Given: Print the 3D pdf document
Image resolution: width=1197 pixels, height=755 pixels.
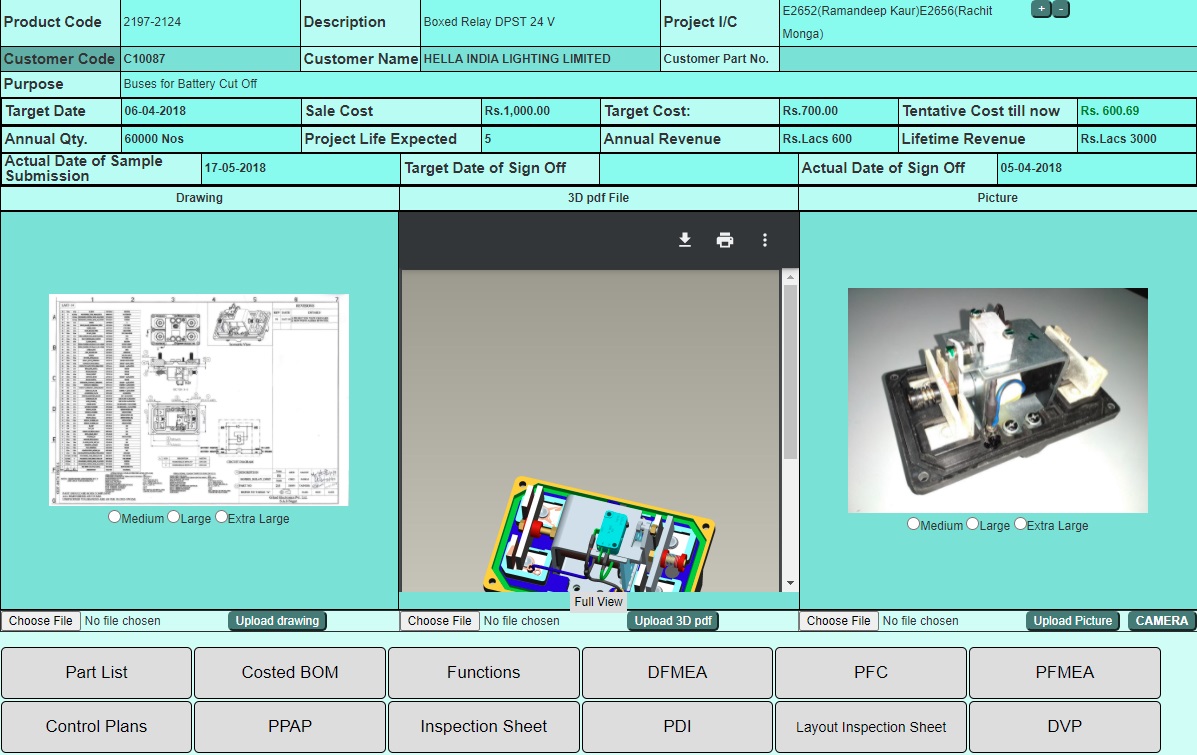Looking at the screenshot, I should tap(725, 240).
